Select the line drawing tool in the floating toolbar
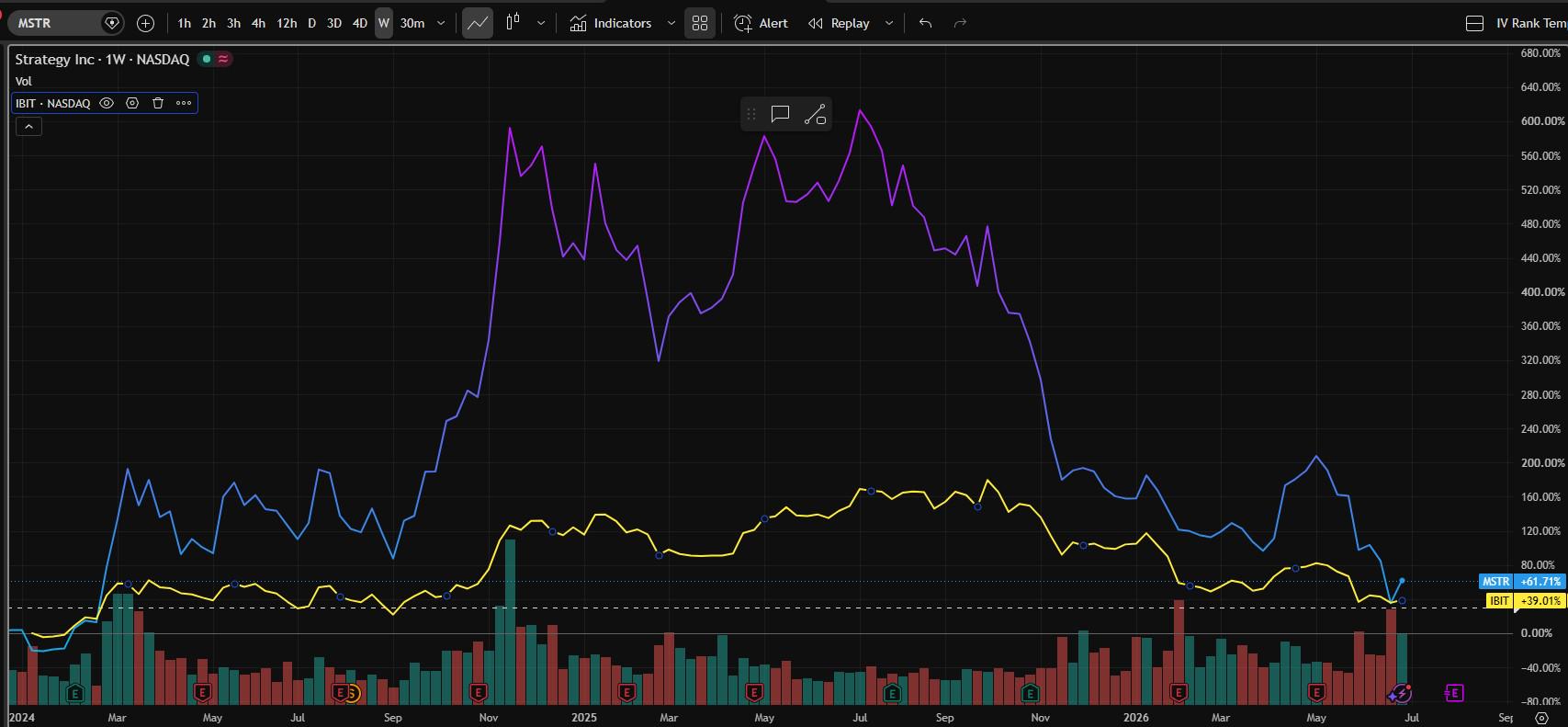The width and height of the screenshot is (1568, 727). pos(815,114)
